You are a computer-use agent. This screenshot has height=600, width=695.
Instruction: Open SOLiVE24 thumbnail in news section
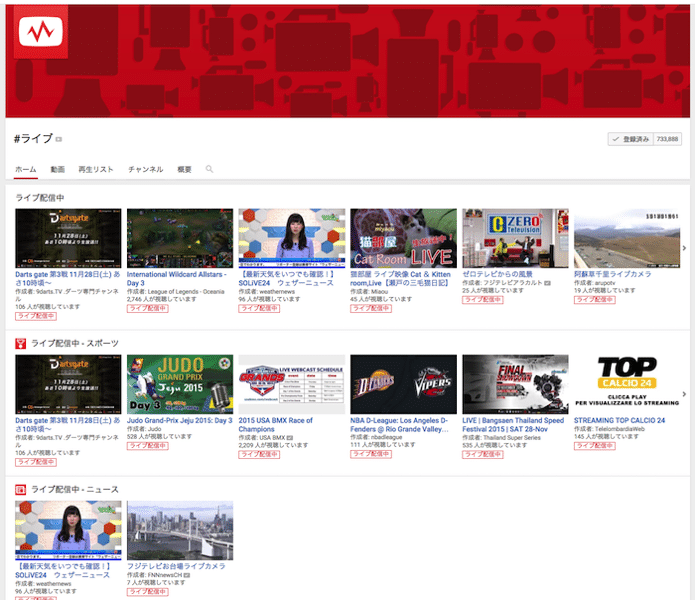(68, 530)
